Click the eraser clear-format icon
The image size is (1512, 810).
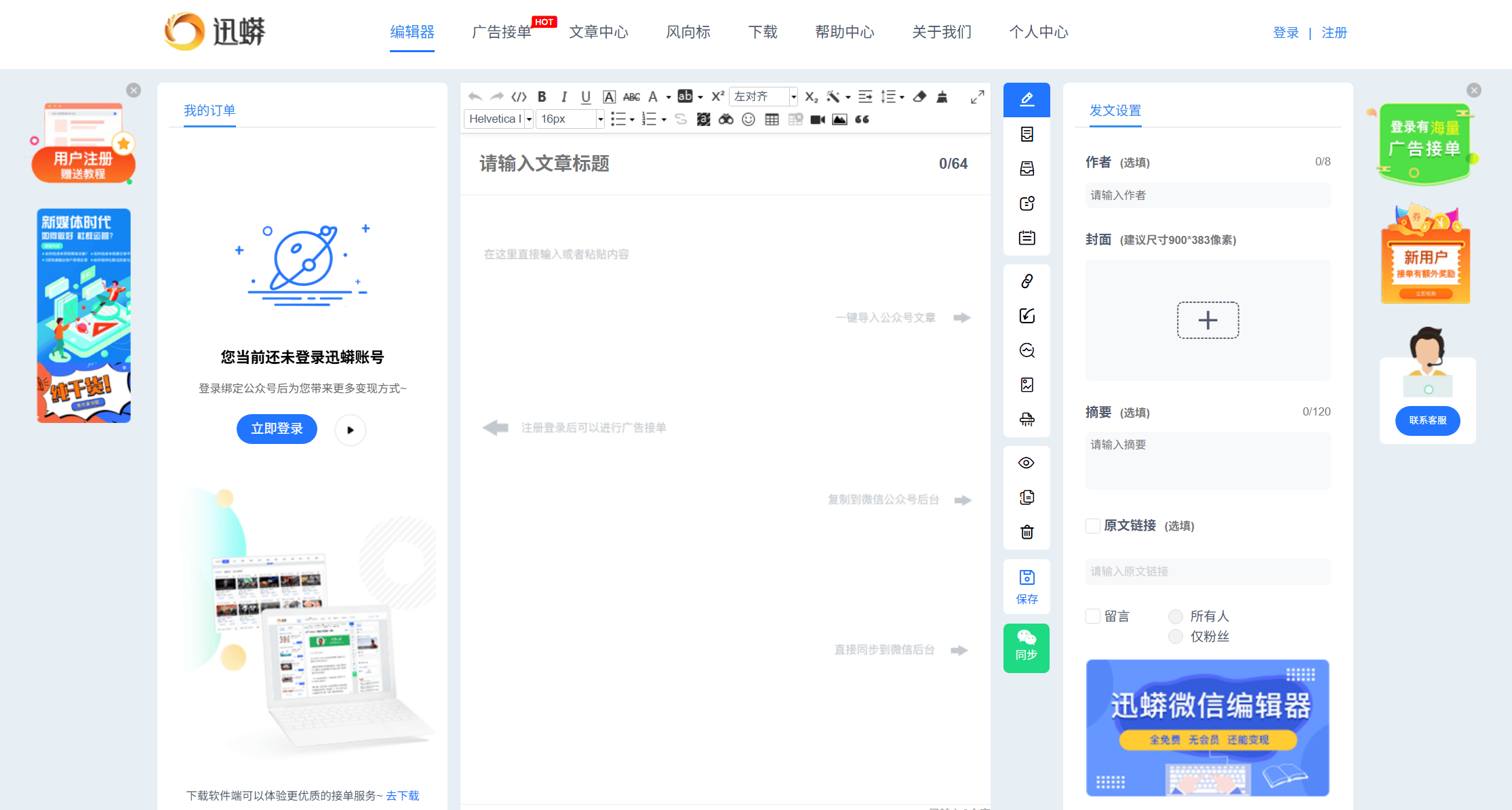tap(919, 97)
